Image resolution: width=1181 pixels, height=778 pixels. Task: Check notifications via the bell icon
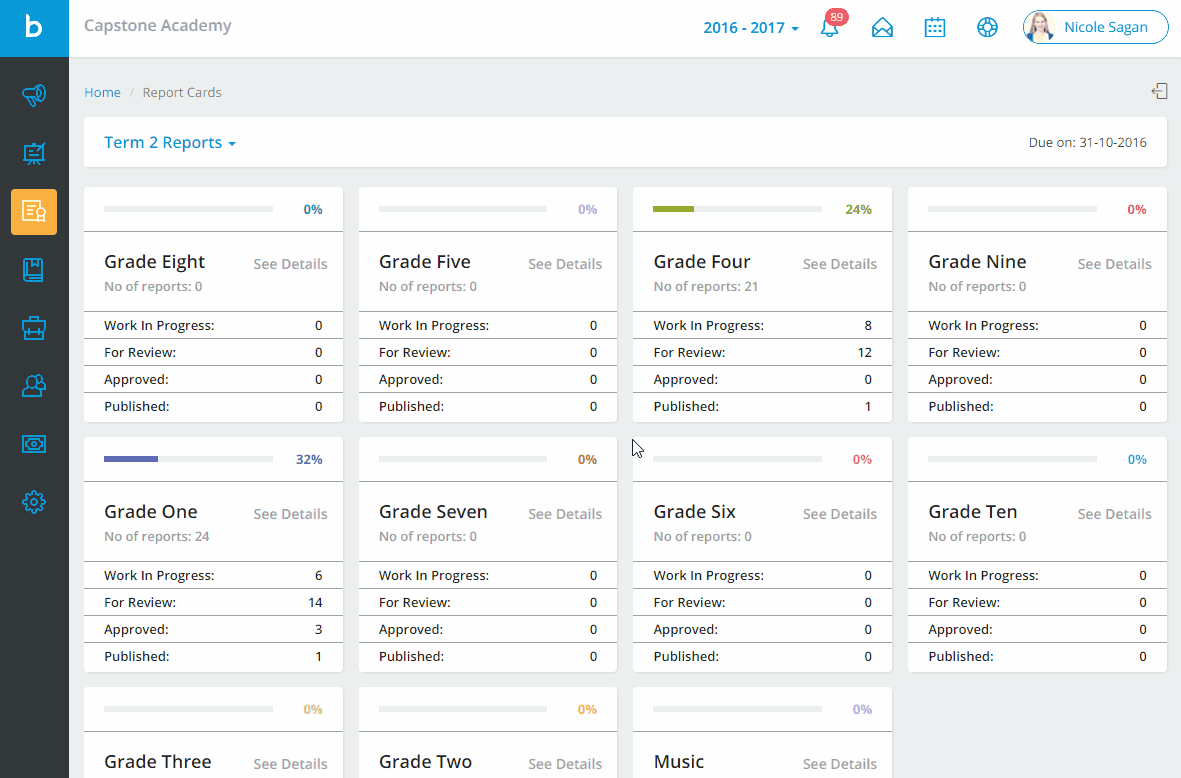pyautogui.click(x=830, y=28)
